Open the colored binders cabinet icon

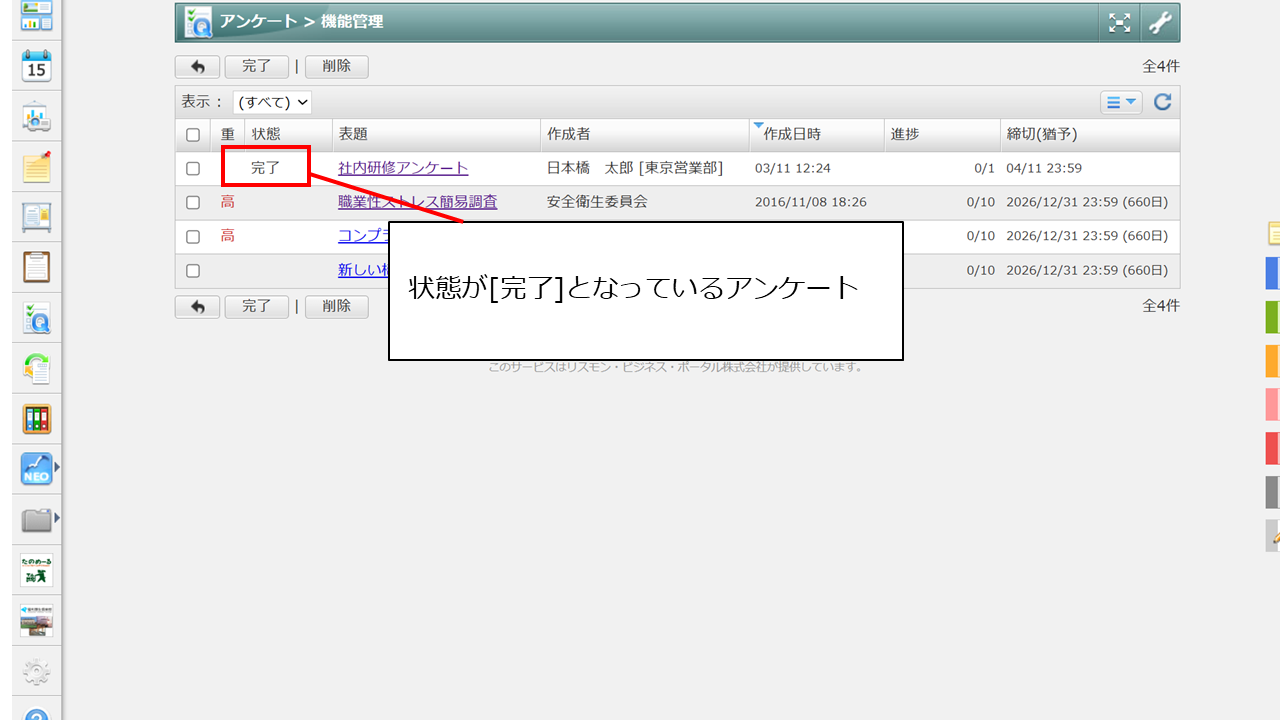[37, 419]
